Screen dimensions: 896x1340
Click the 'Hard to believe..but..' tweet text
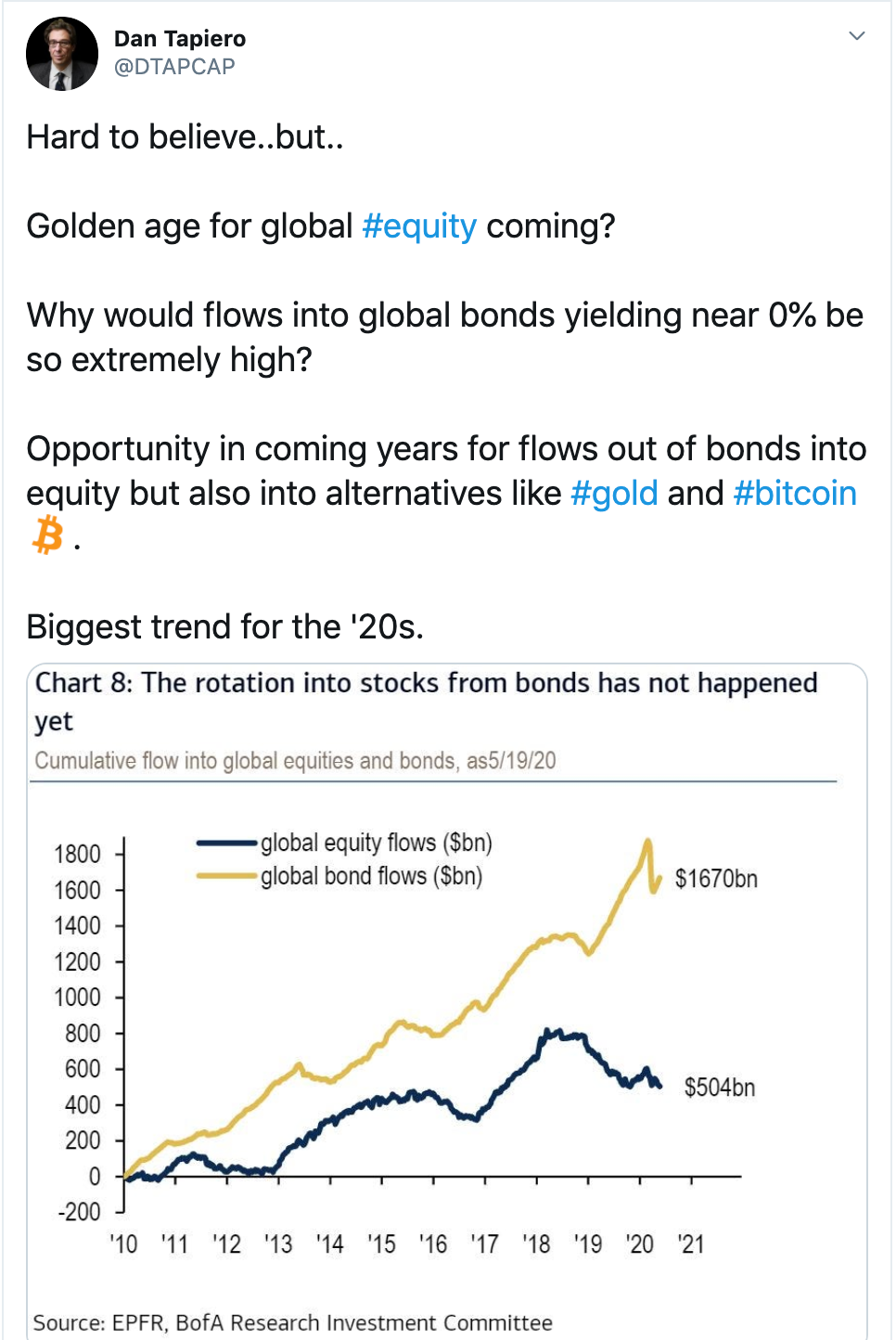(x=185, y=137)
